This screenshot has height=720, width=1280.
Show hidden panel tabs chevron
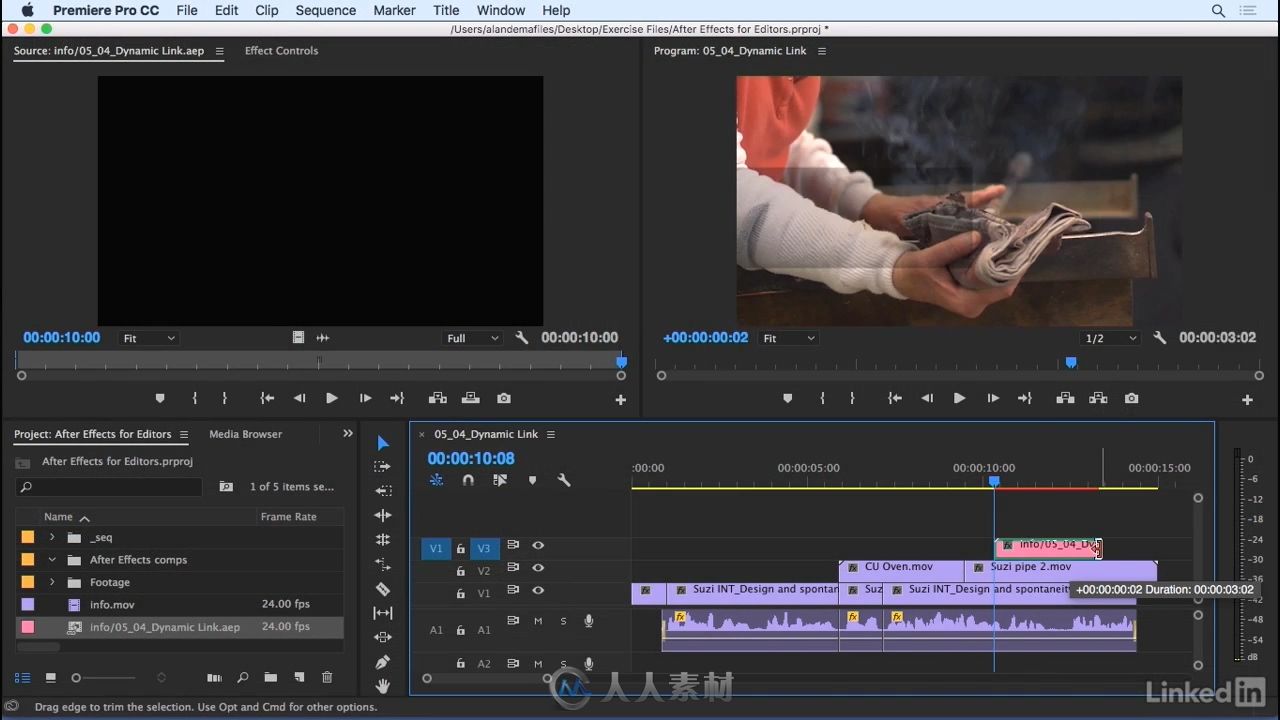[348, 434]
